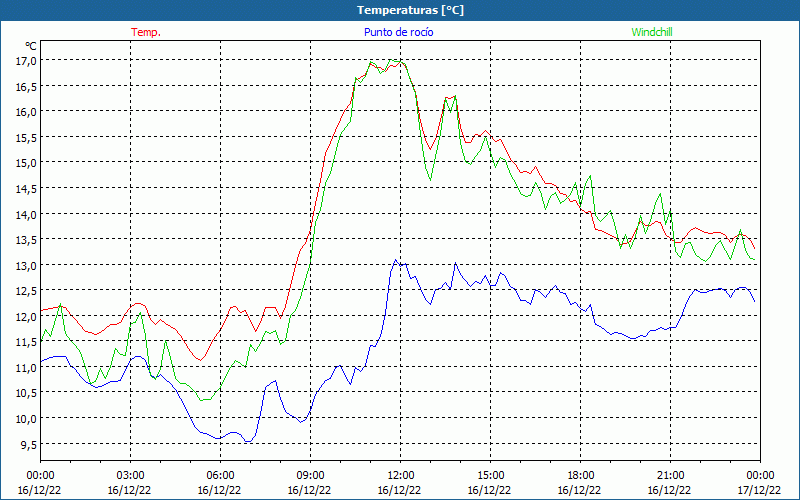Viewport: 800px width, 500px height.
Task: Click the 12,0 y-axis value
Action: tap(27, 316)
